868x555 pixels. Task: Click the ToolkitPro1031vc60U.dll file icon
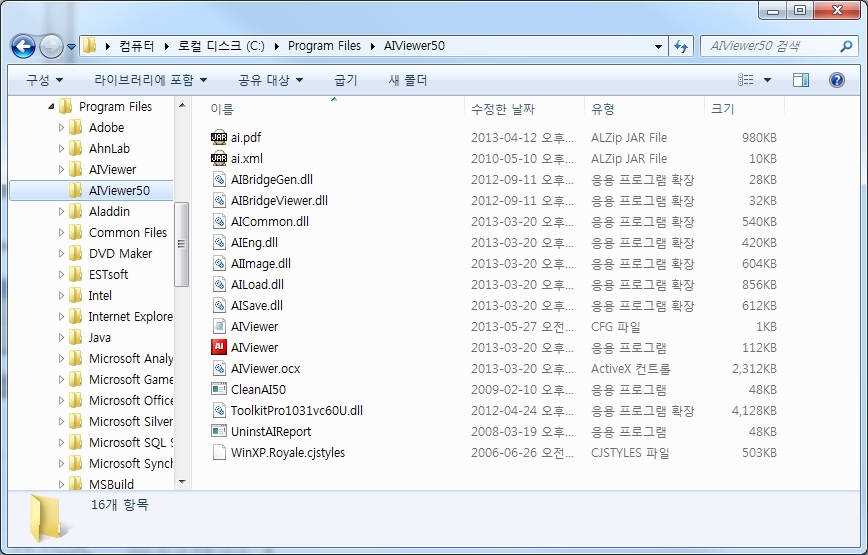pyautogui.click(x=219, y=411)
